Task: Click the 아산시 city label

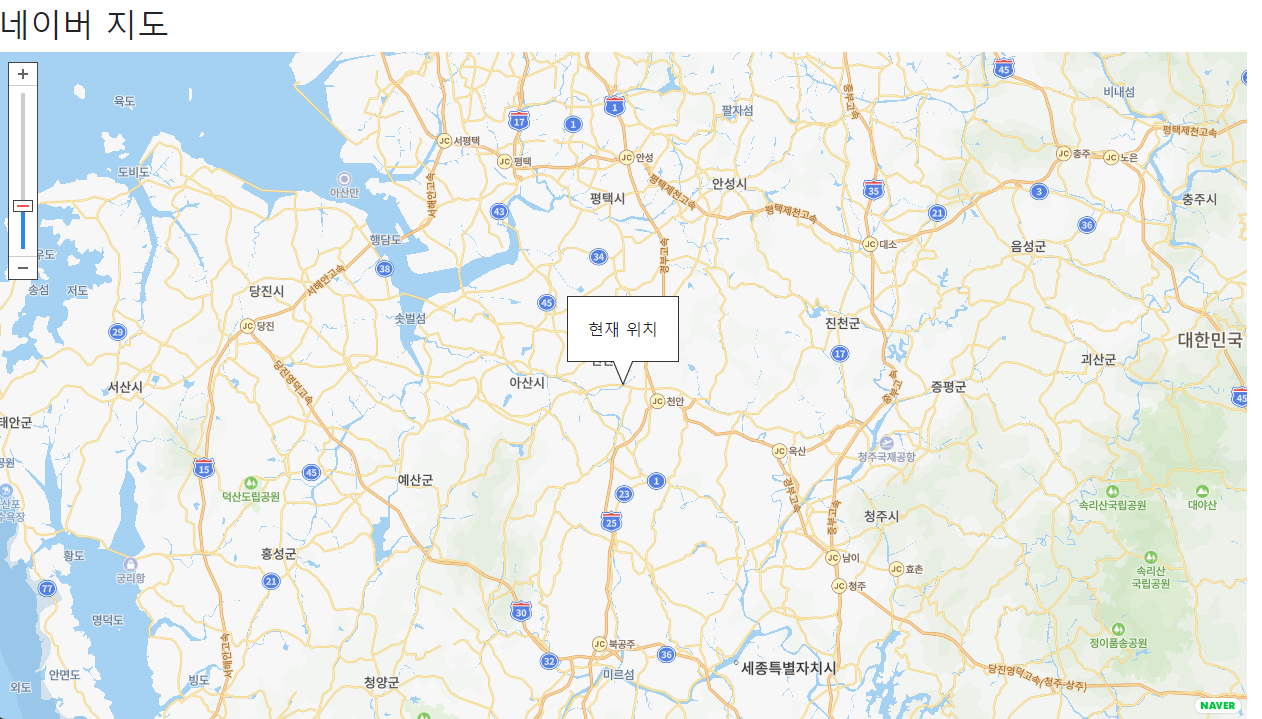Action: point(527,383)
